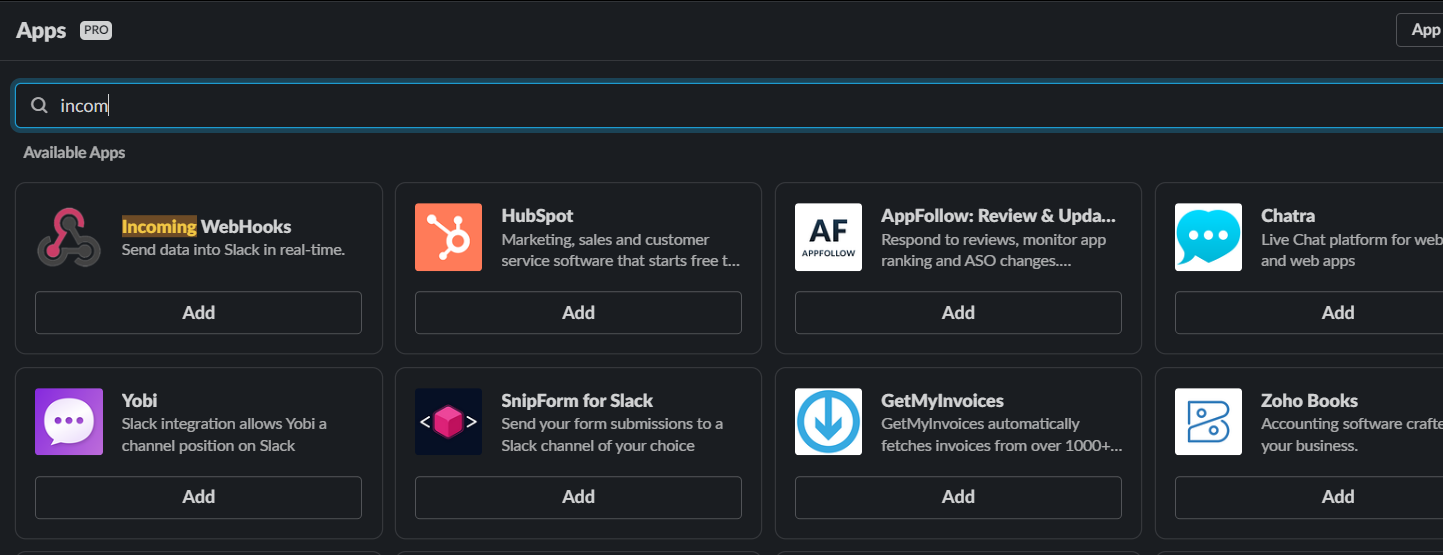Click the Yobi purple chat icon
The image size is (1443, 555).
click(x=69, y=422)
